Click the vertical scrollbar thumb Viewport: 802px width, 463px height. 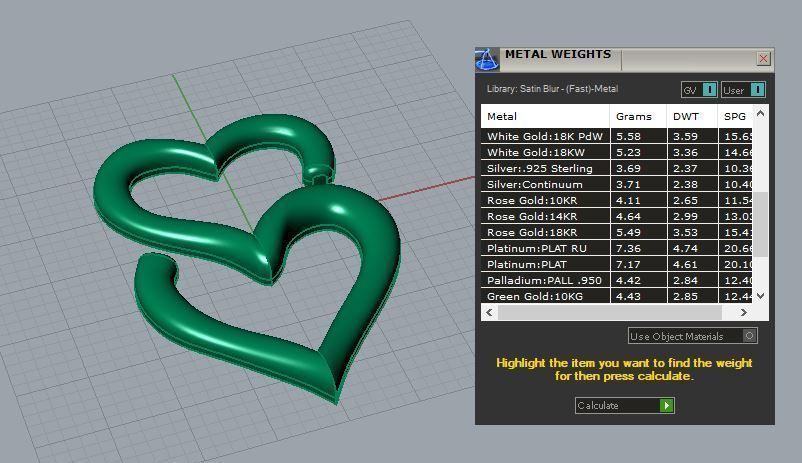coord(761,224)
